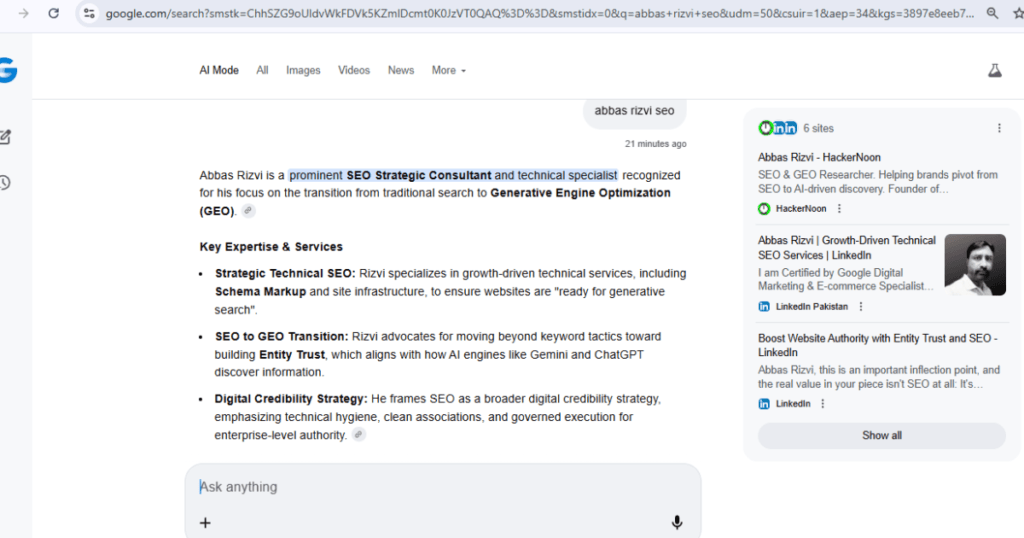Switch to the Images tab
This screenshot has height=538, width=1024.
click(x=303, y=71)
